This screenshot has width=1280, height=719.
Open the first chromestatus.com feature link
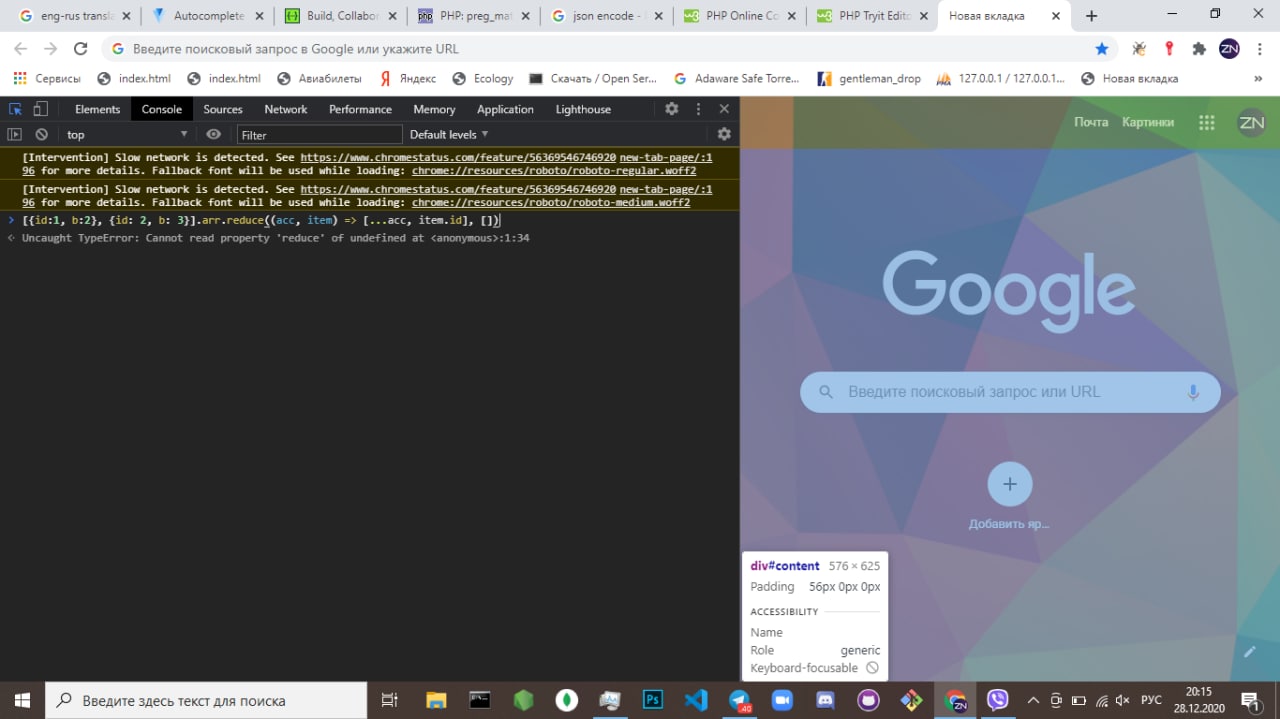click(x=458, y=158)
